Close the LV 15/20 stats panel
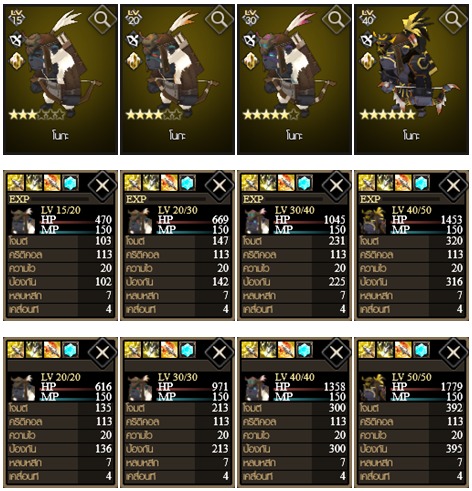 click(x=102, y=186)
